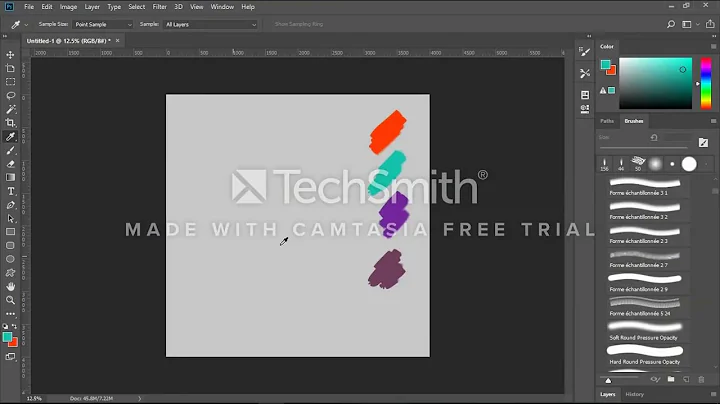Open the search magnifier in options bar
This screenshot has width=720, height=404.
tap(671, 24)
